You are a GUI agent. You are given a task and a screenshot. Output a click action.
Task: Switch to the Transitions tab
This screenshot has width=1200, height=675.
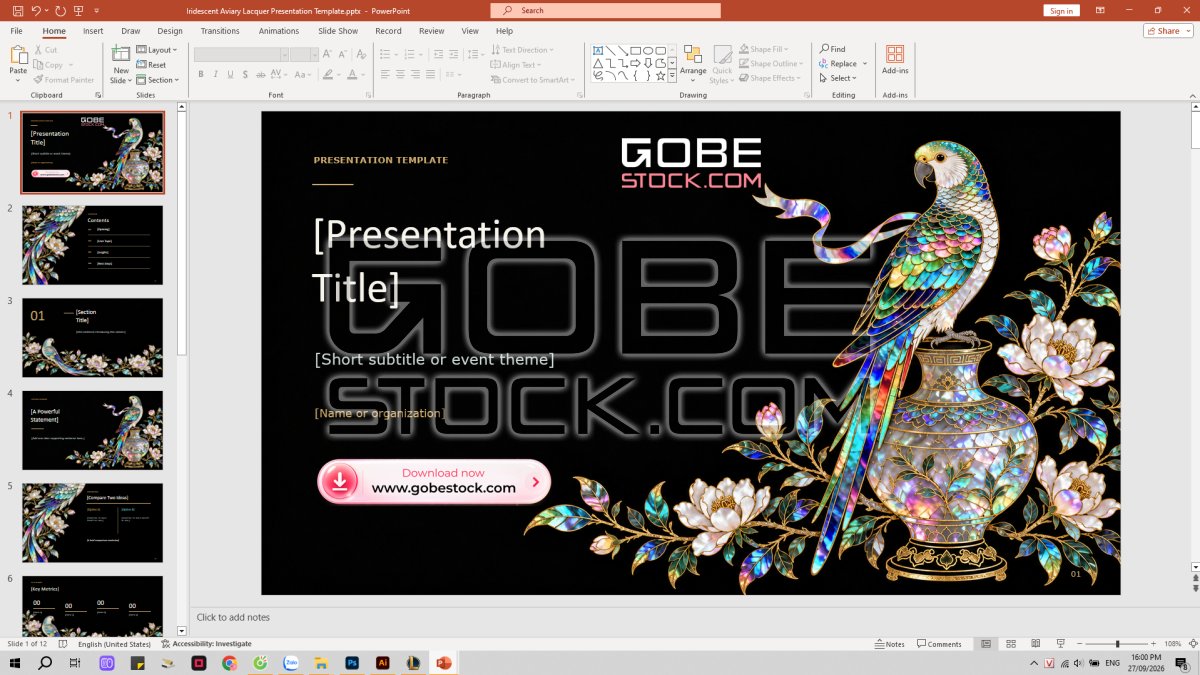[220, 31]
